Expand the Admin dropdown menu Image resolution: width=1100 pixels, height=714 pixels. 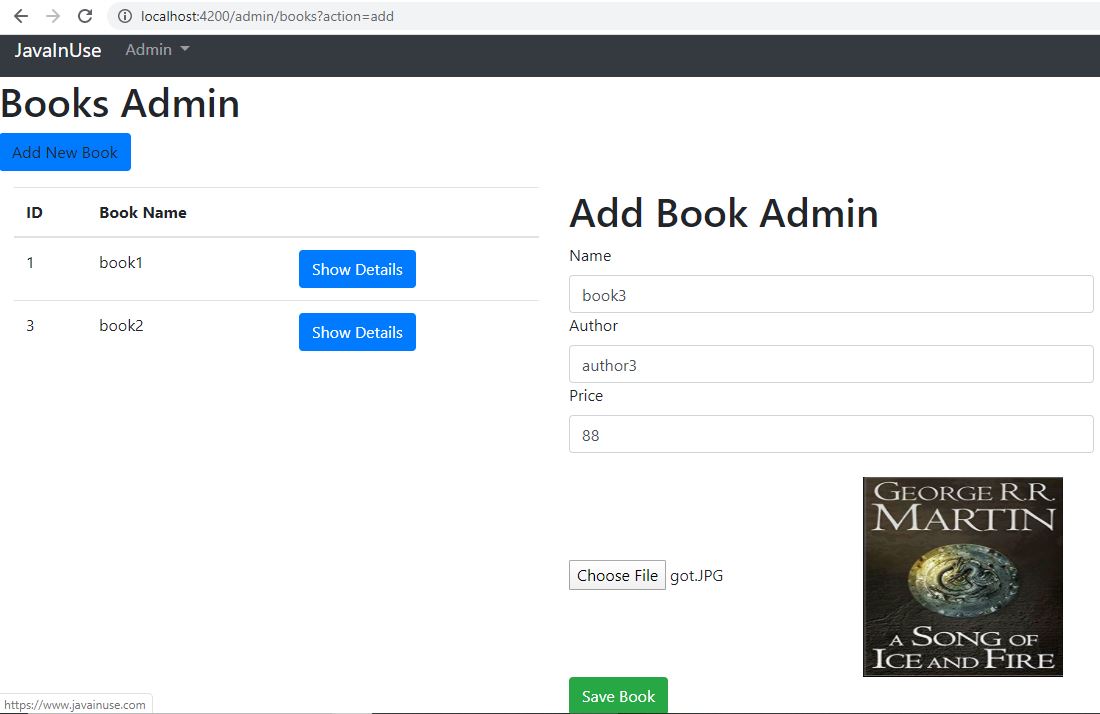[x=157, y=50]
